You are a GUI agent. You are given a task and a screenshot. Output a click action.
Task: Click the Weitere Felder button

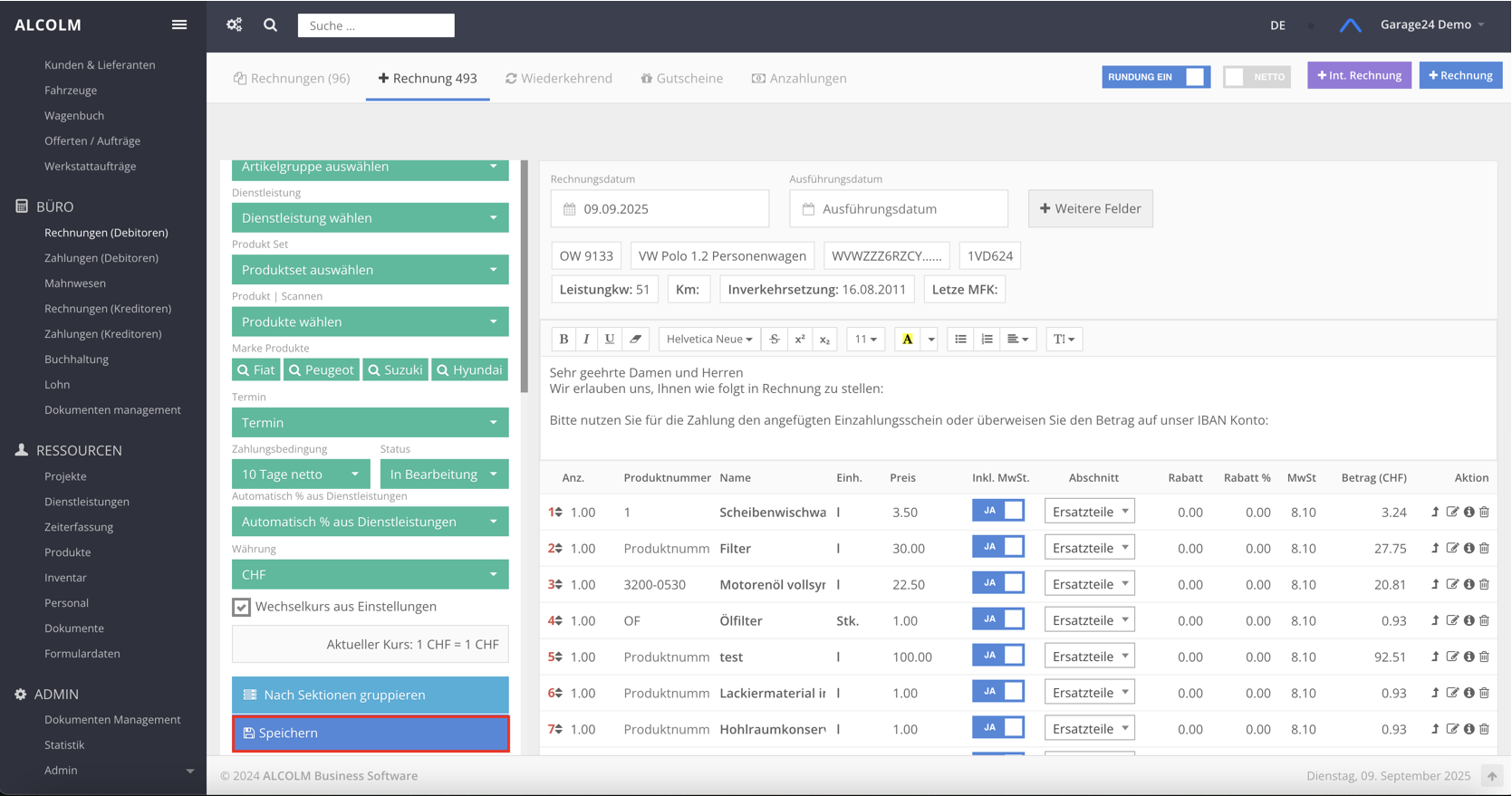[1090, 208]
